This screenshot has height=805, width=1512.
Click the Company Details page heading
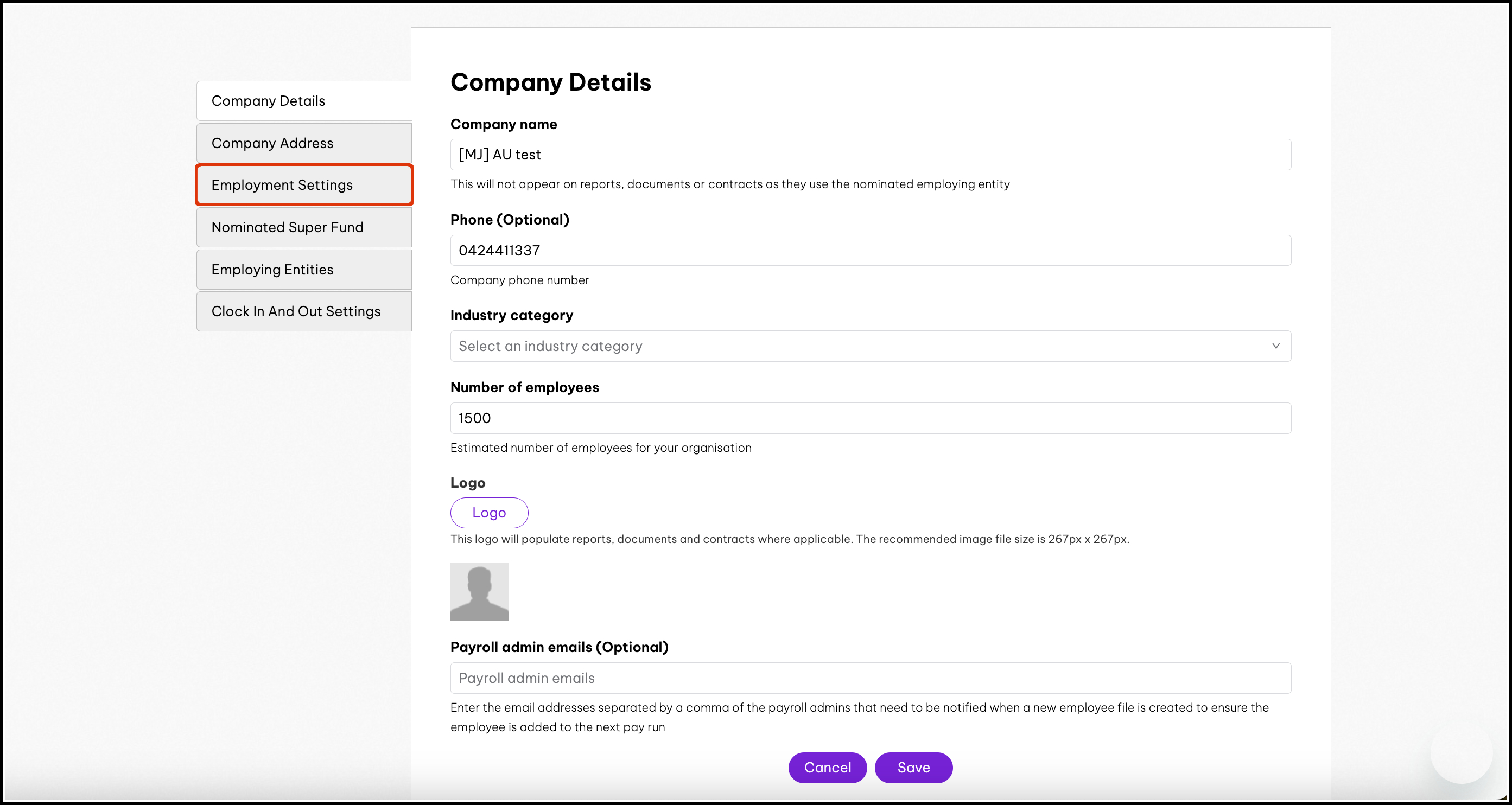coord(550,82)
